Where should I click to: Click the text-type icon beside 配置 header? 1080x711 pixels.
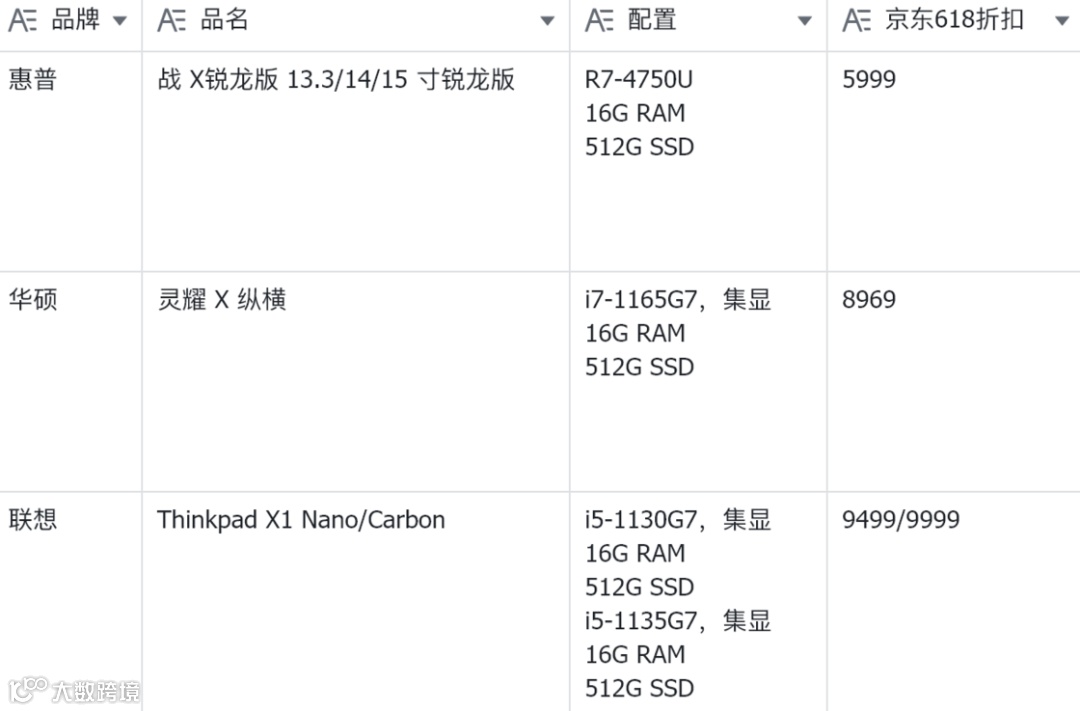pyautogui.click(x=599, y=21)
